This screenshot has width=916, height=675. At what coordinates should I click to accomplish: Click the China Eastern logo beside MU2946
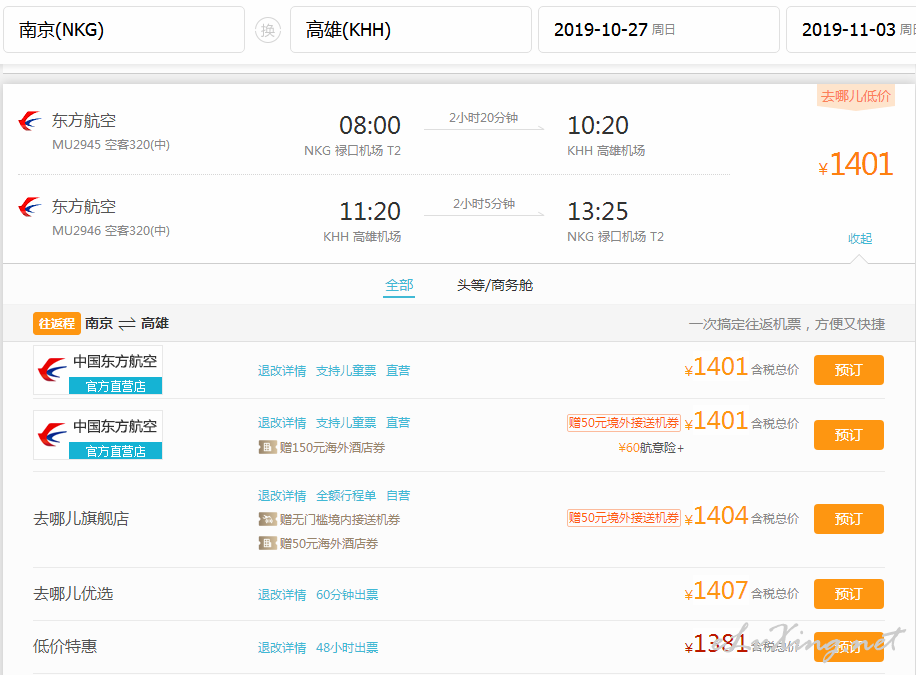click(30, 207)
